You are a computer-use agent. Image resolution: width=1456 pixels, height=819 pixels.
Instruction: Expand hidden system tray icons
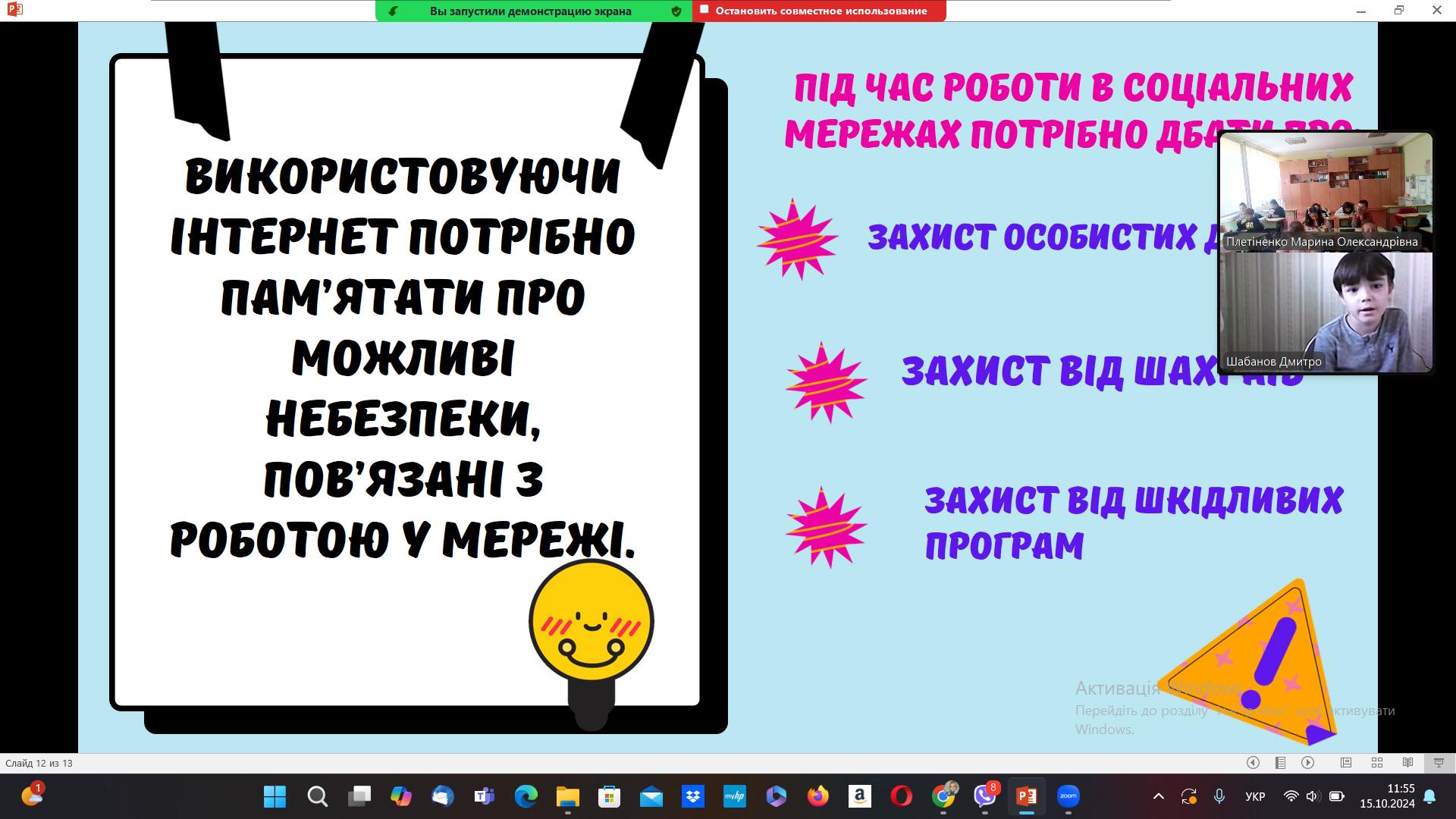(1158, 796)
